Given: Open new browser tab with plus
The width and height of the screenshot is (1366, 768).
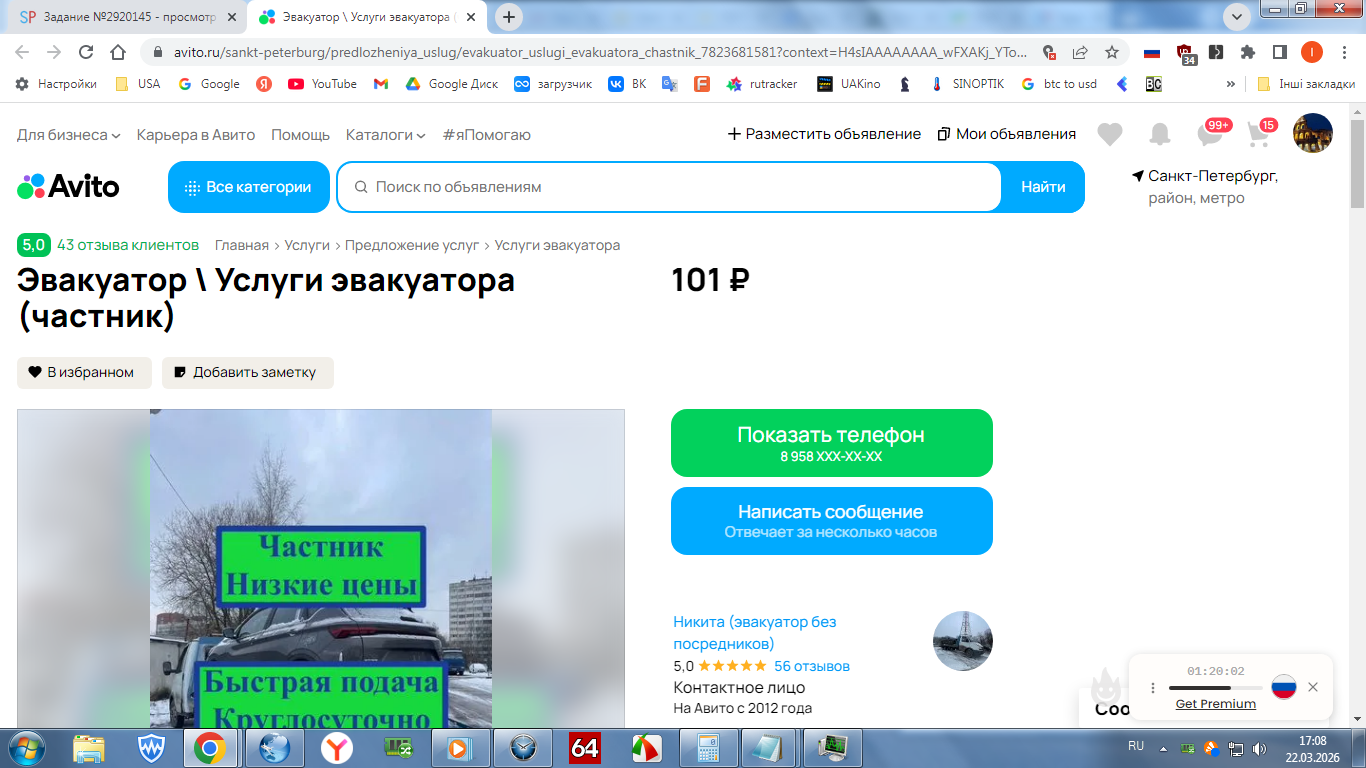Looking at the screenshot, I should tap(509, 16).
